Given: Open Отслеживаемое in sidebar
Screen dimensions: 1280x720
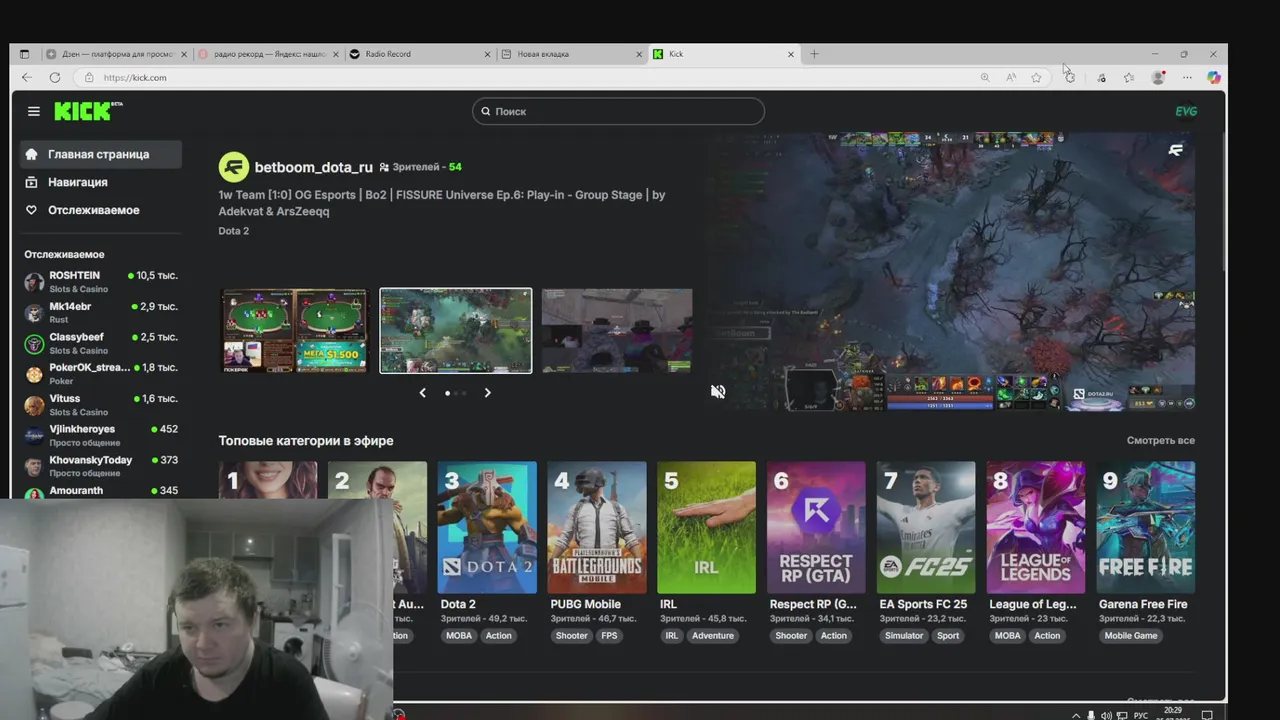Looking at the screenshot, I should pyautogui.click(x=101, y=210).
